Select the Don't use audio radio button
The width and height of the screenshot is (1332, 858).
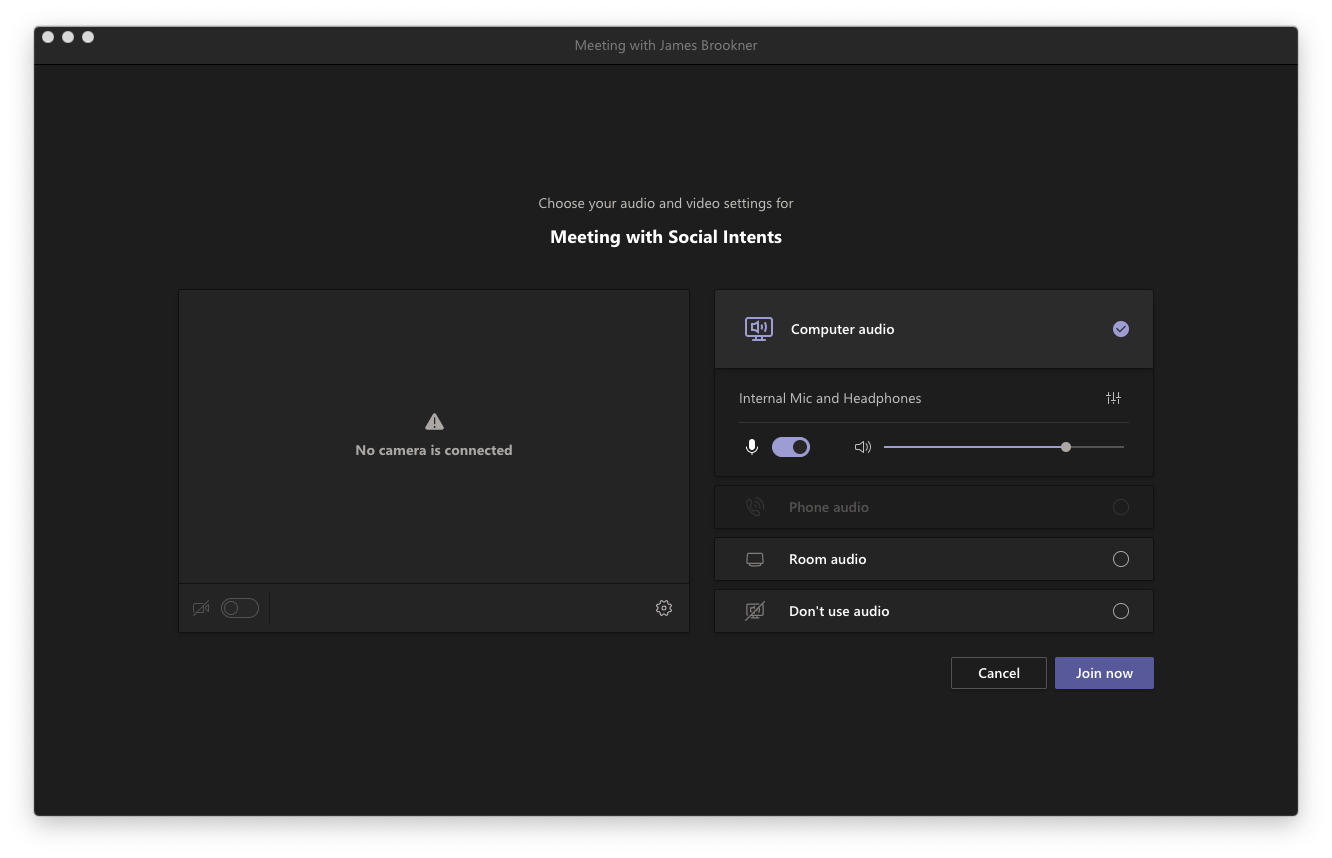1121,611
